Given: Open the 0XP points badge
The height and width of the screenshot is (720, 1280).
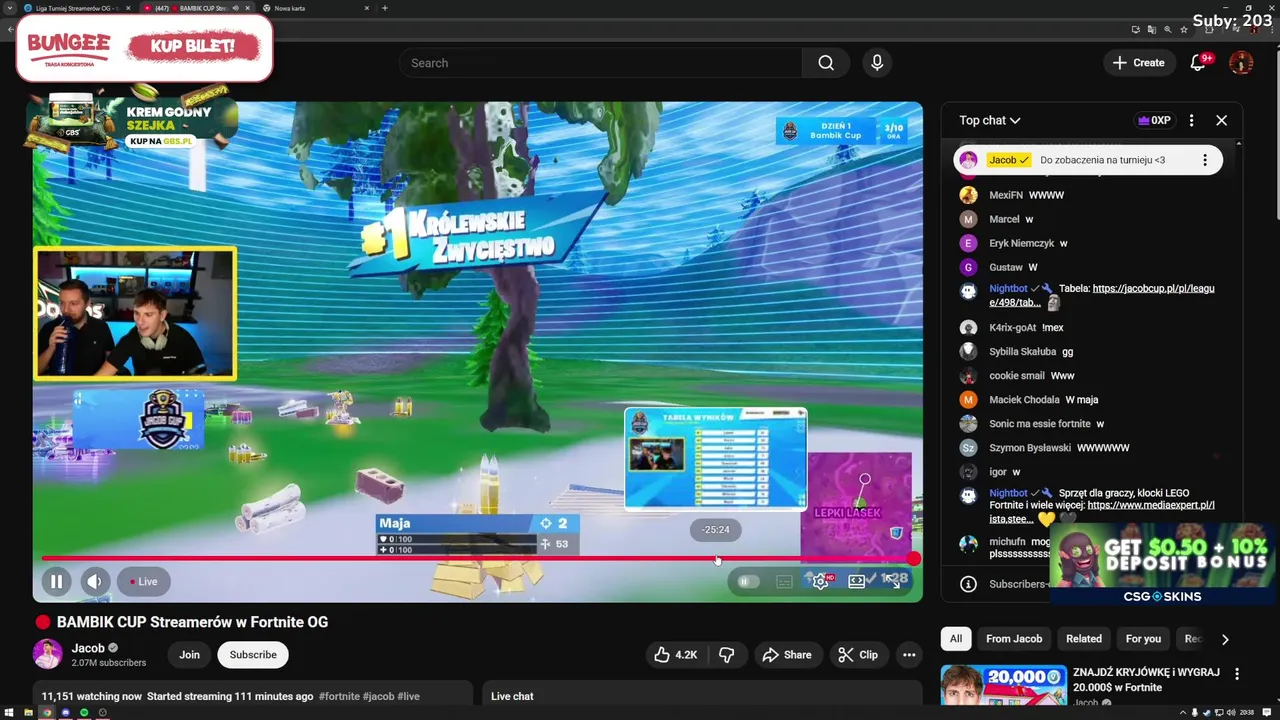Looking at the screenshot, I should pyautogui.click(x=1154, y=120).
